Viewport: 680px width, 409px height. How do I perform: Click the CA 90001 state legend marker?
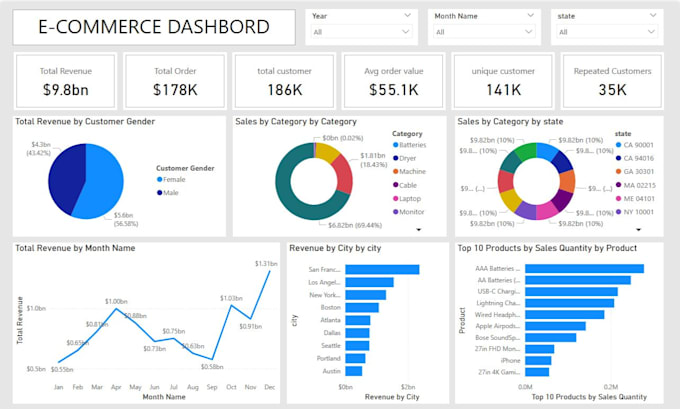click(x=618, y=145)
